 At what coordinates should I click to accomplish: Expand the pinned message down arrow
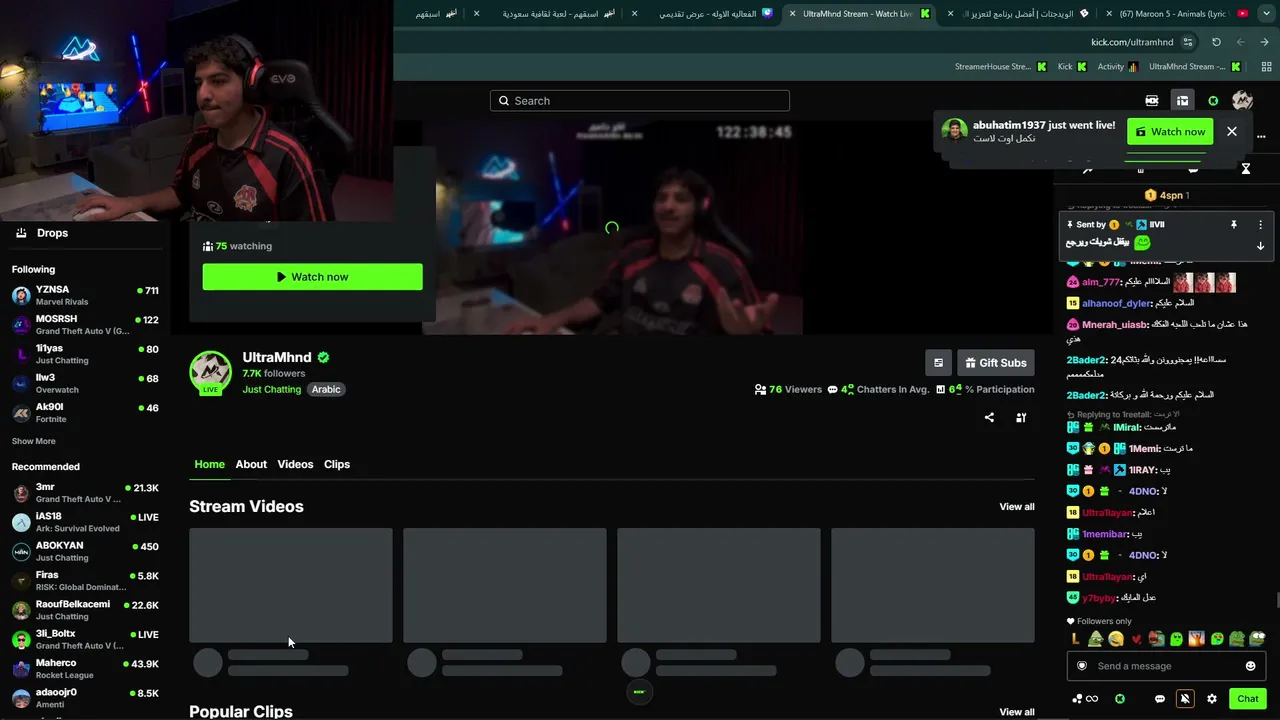(1260, 246)
